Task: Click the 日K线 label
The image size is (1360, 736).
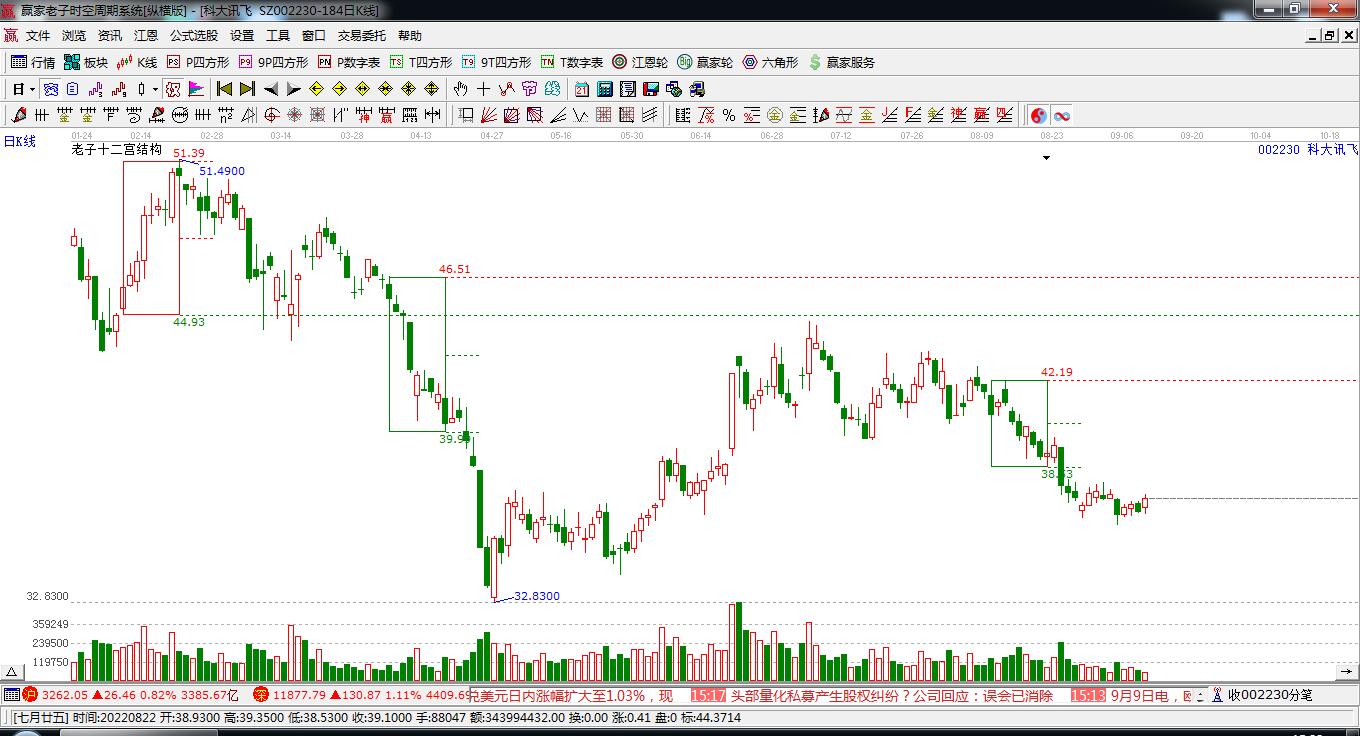Action: 19,142
